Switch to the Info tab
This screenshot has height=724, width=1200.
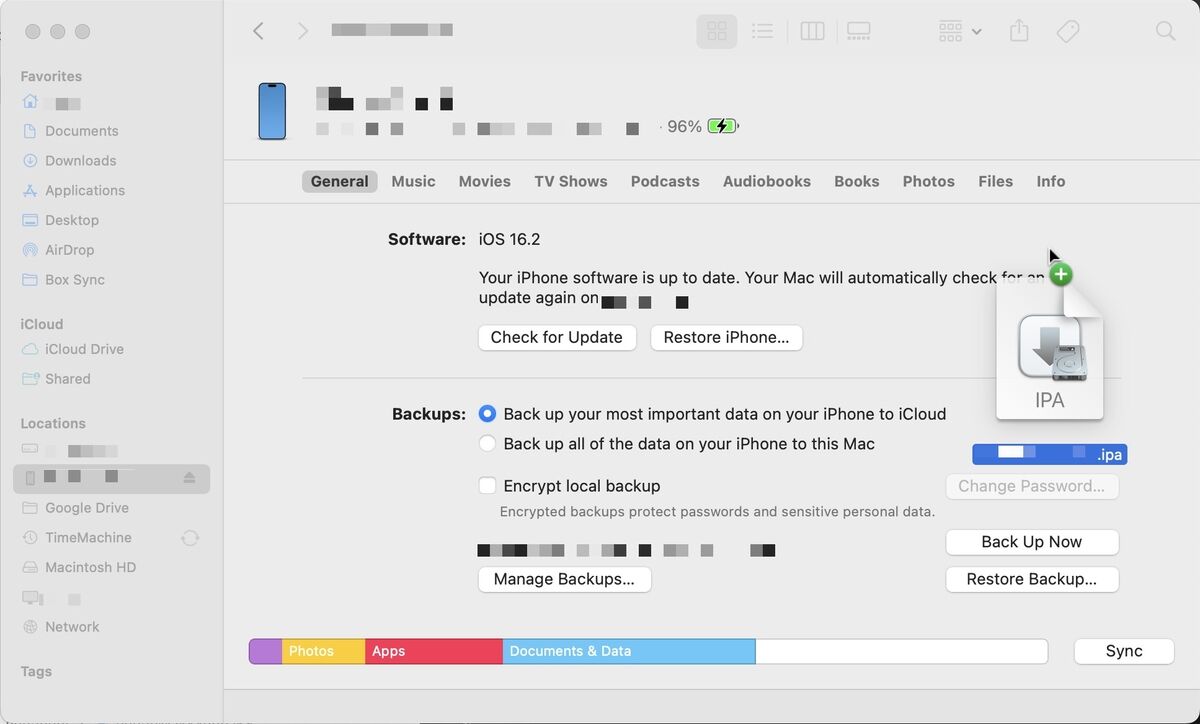[1050, 181]
